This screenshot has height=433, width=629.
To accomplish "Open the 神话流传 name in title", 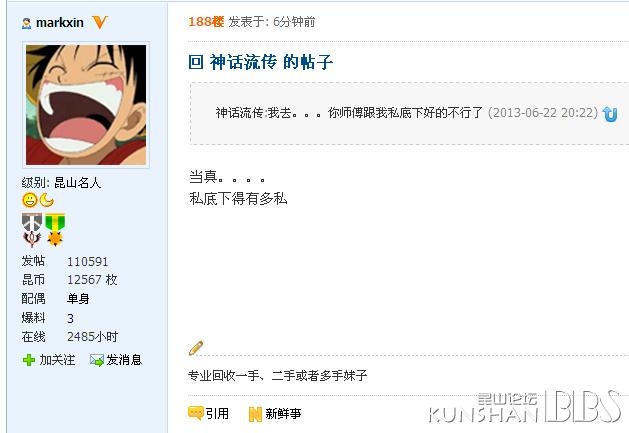I will coord(243,62).
